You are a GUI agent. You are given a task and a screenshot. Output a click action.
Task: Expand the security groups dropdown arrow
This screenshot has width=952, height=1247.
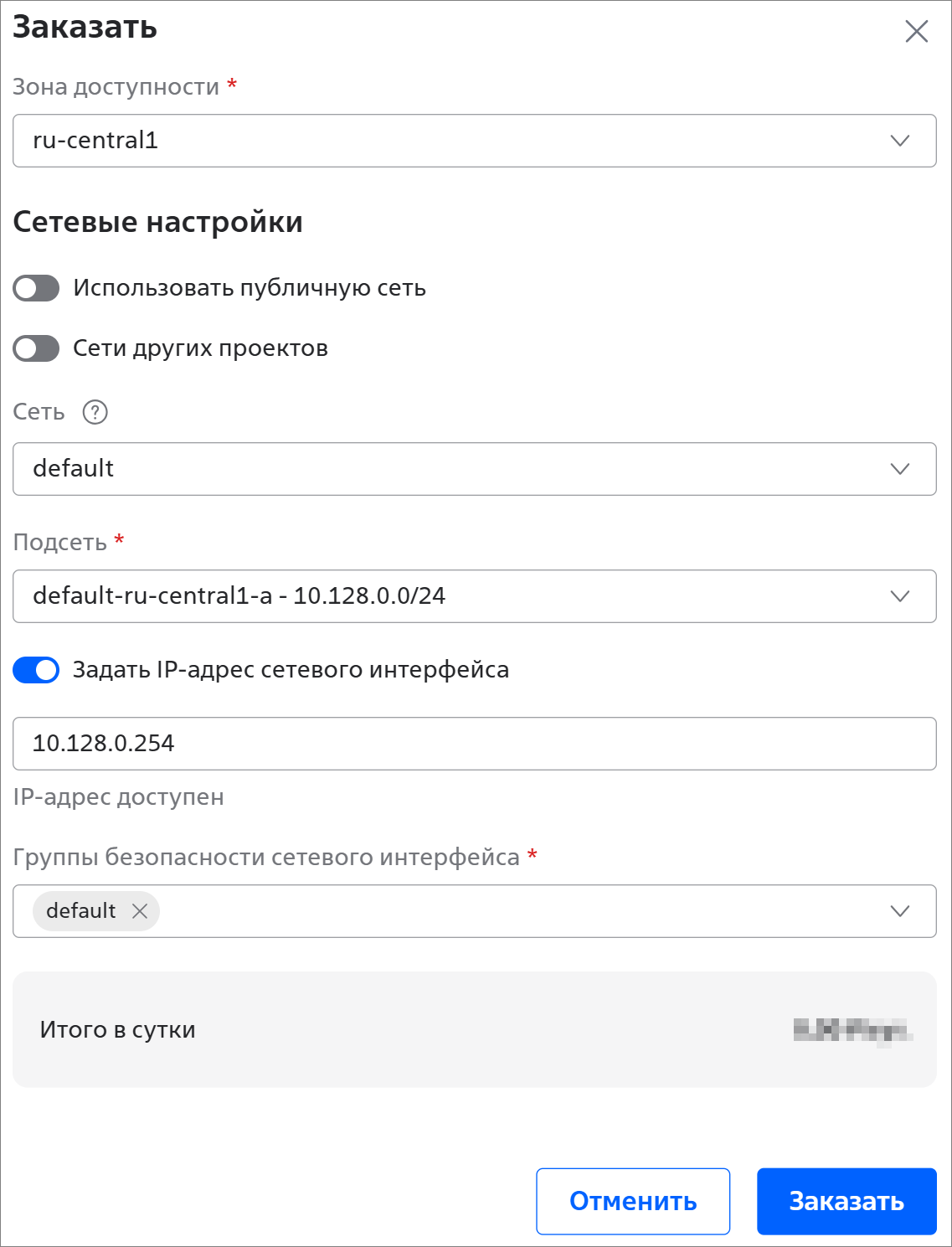coord(900,911)
